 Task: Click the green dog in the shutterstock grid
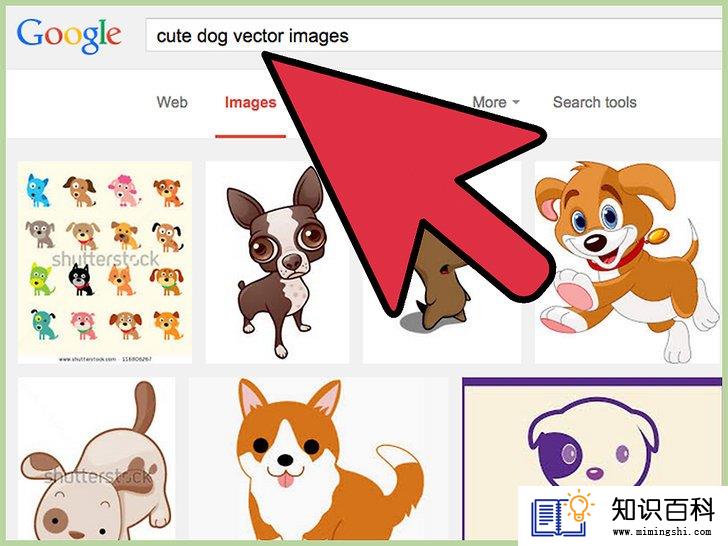click(41, 280)
